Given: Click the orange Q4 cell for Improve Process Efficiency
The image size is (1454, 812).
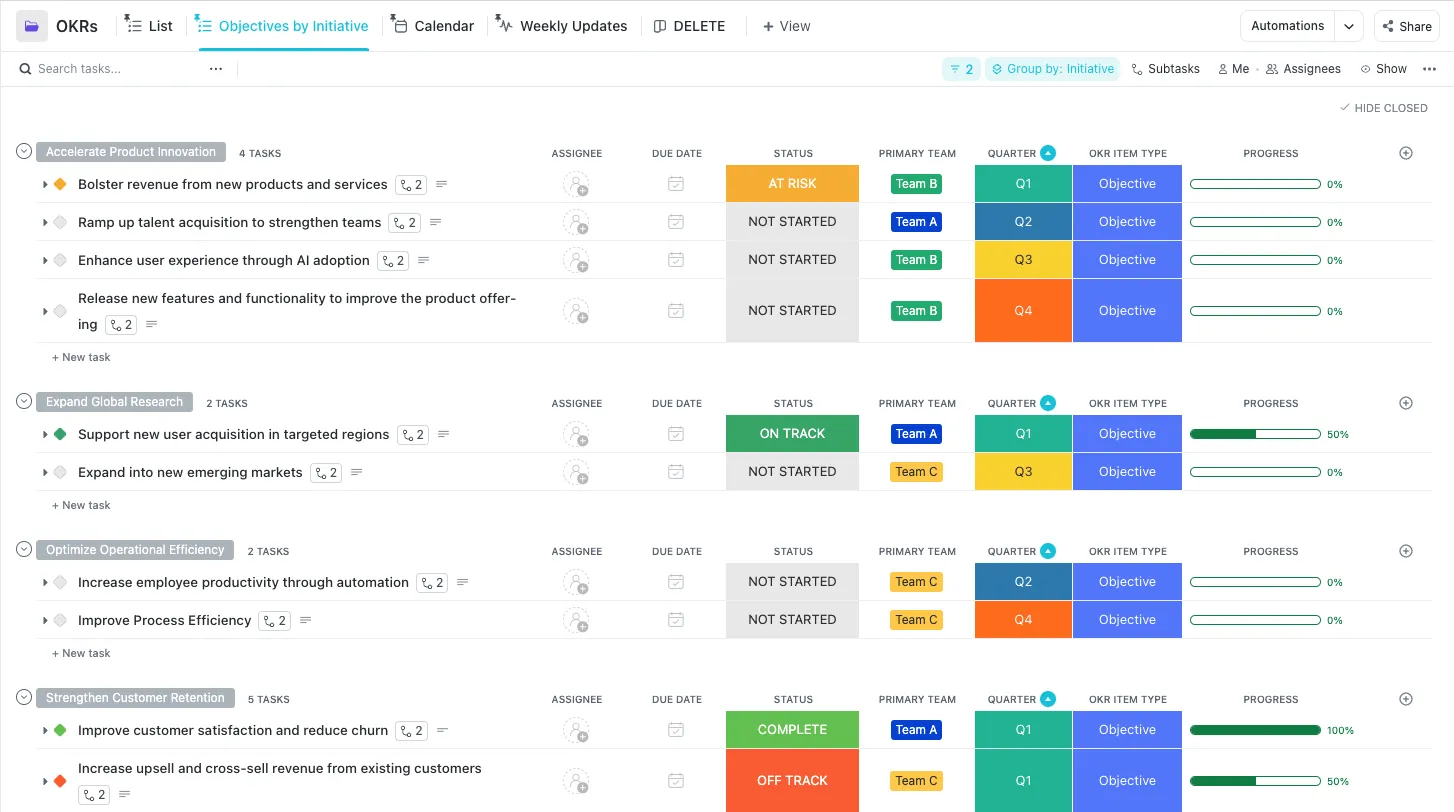Looking at the screenshot, I should coord(1023,620).
